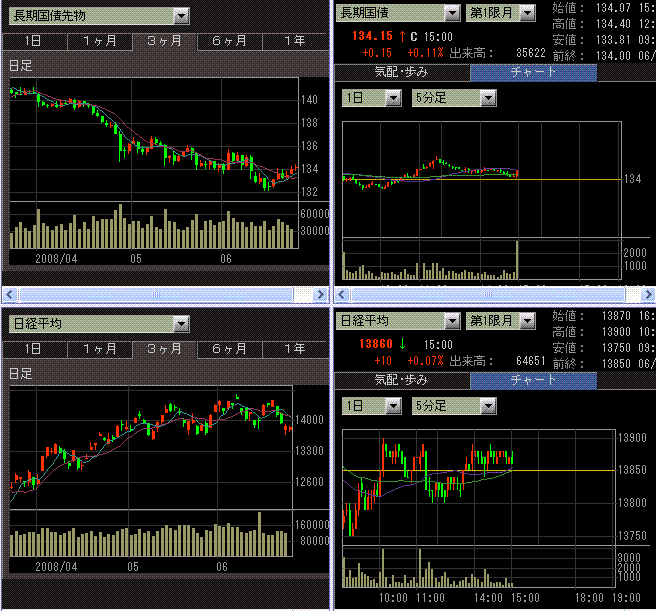Click 安値 value 13750 in 日経平均 panel
Image resolution: width=656 pixels, height=611 pixels.
coord(616,348)
